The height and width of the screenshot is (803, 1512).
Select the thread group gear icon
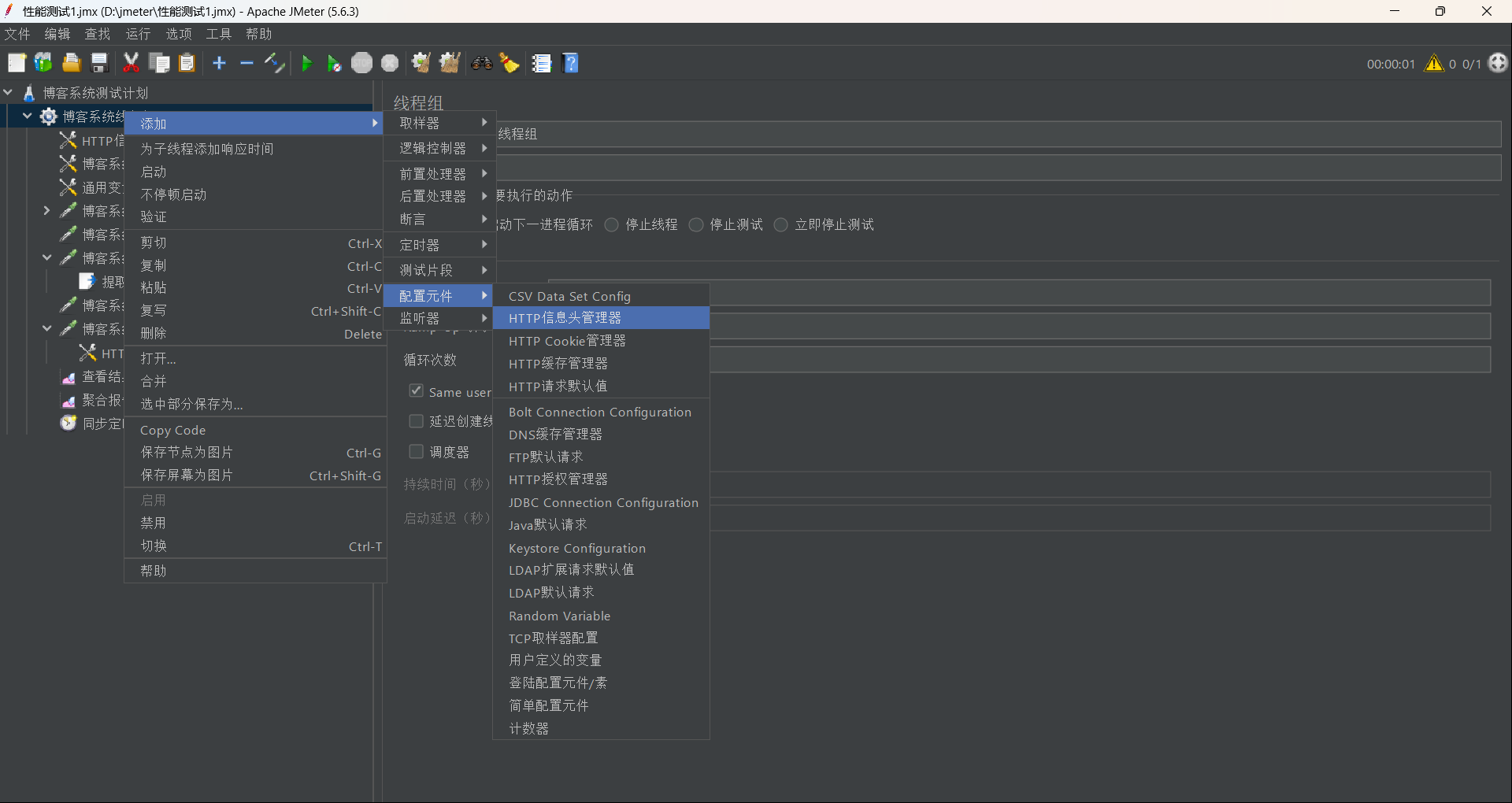49,117
